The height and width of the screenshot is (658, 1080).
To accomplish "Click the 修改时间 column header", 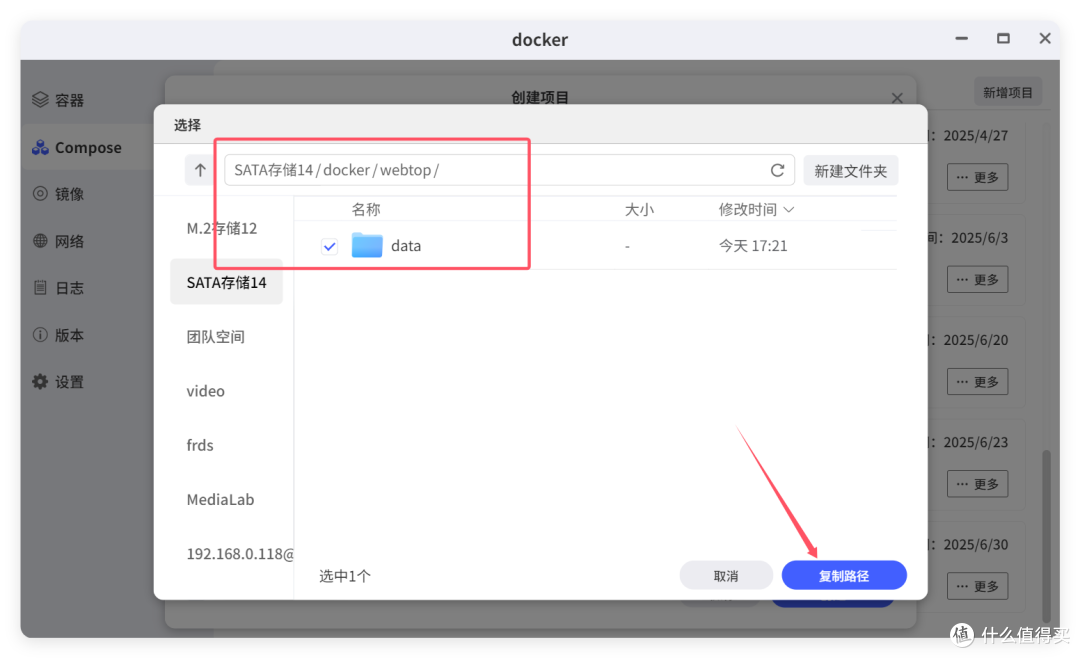I will (747, 209).
